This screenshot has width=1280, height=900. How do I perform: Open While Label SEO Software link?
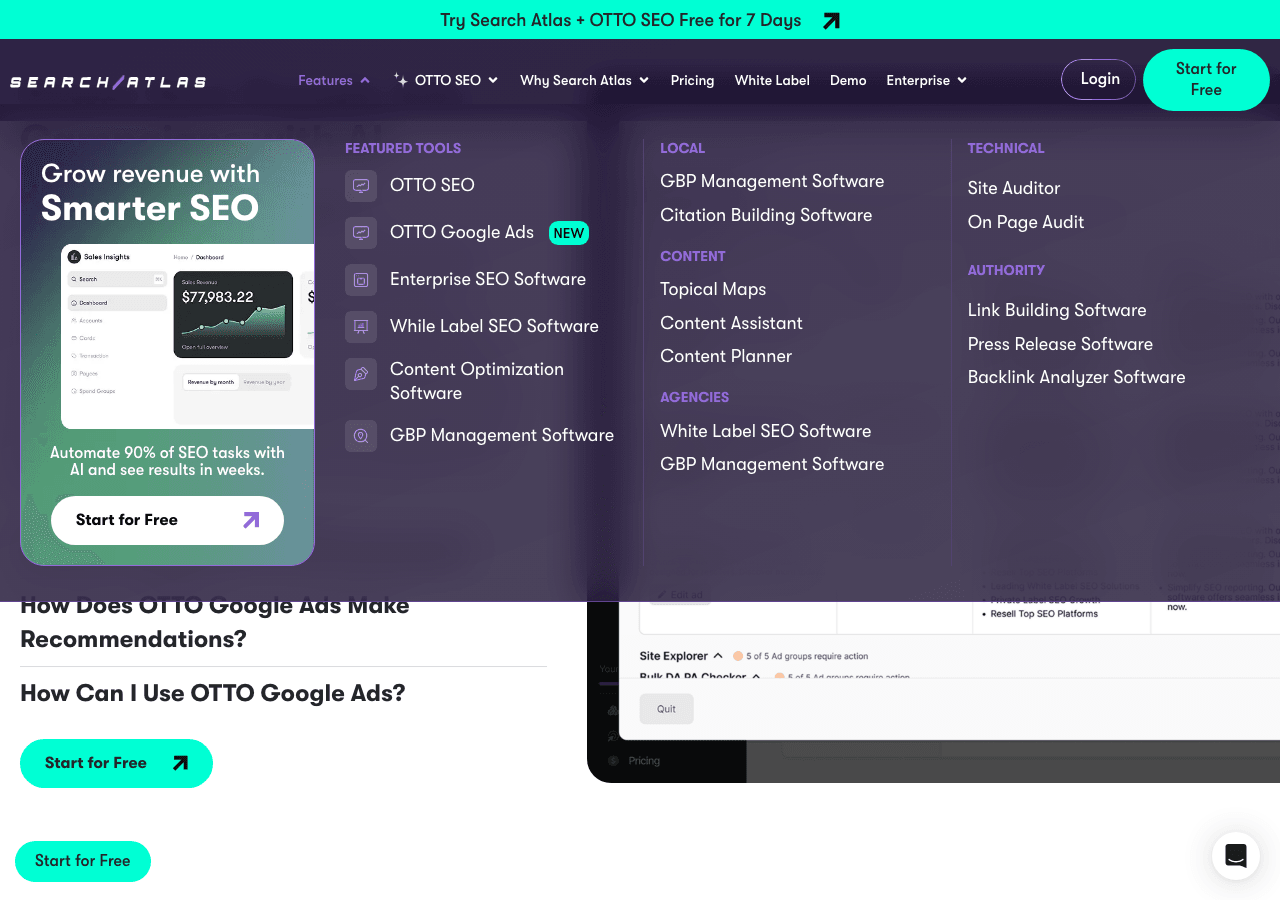pos(494,326)
